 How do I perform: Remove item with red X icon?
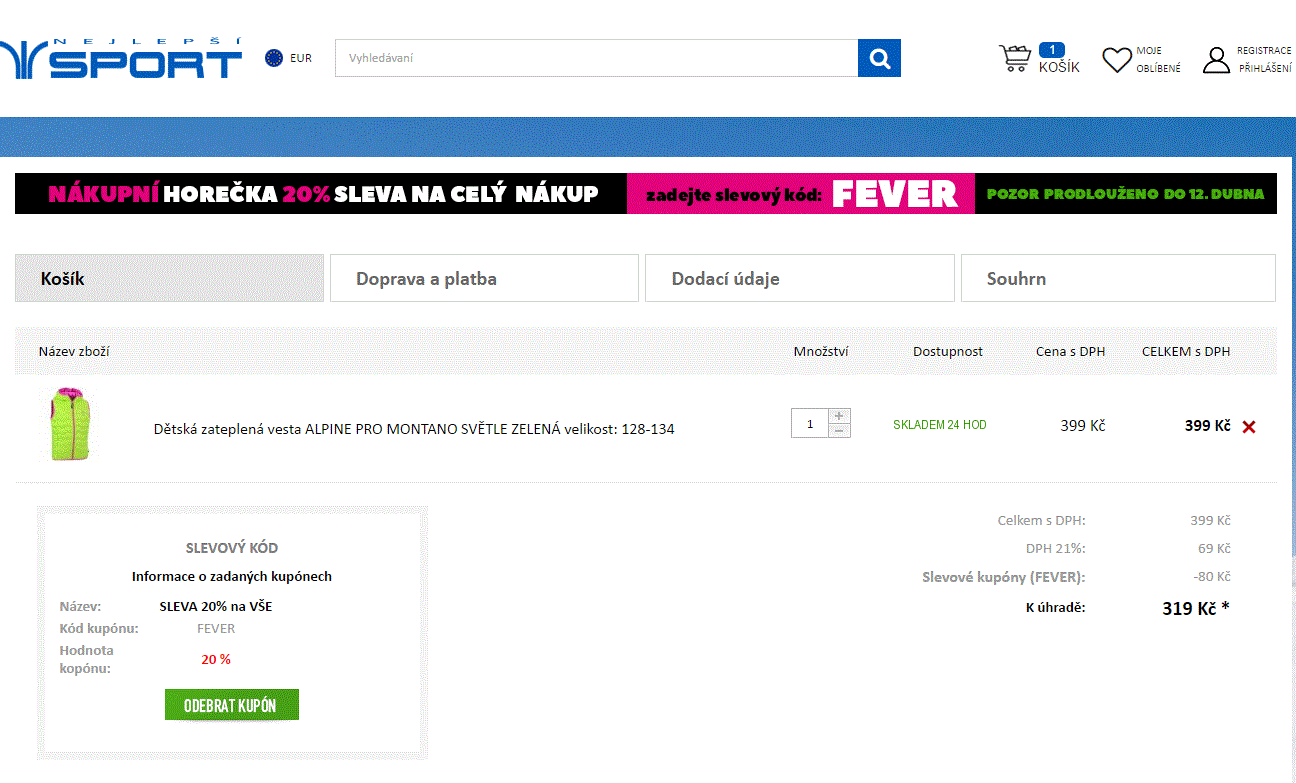(1249, 427)
